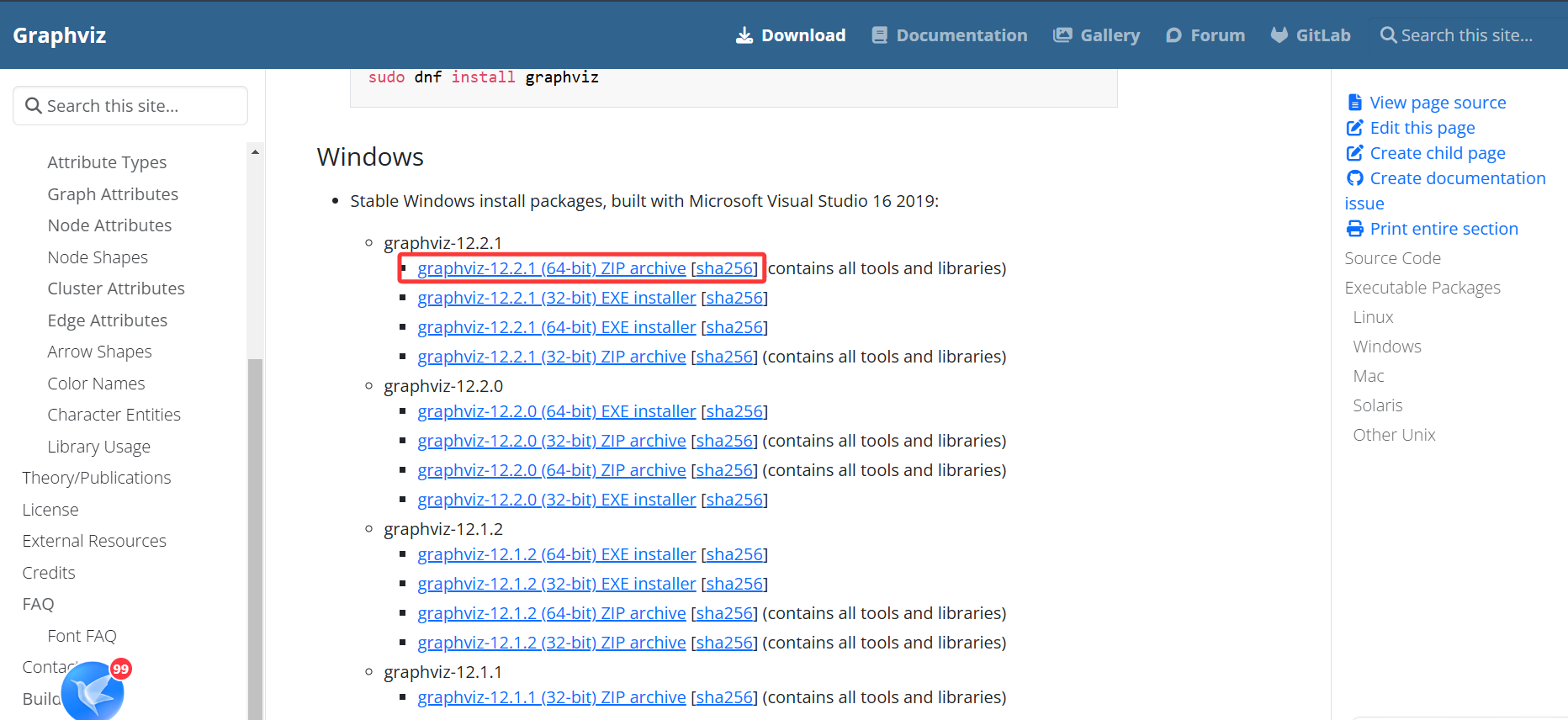Viewport: 1568px width, 720px height.
Task: Download graphviz-12.2.1 (64-bit) ZIP archive
Action: tap(552, 268)
